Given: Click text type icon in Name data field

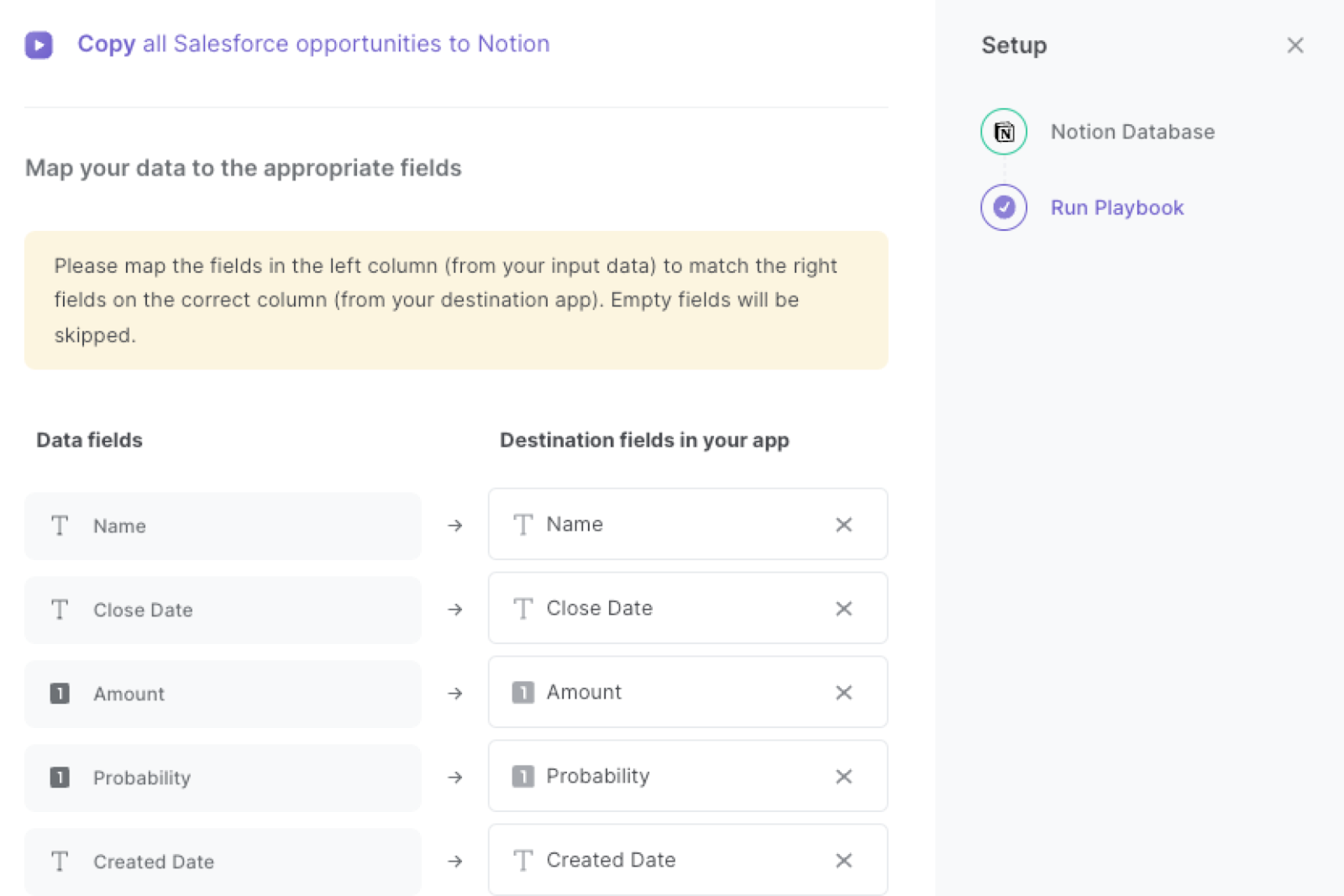Looking at the screenshot, I should tap(60, 526).
